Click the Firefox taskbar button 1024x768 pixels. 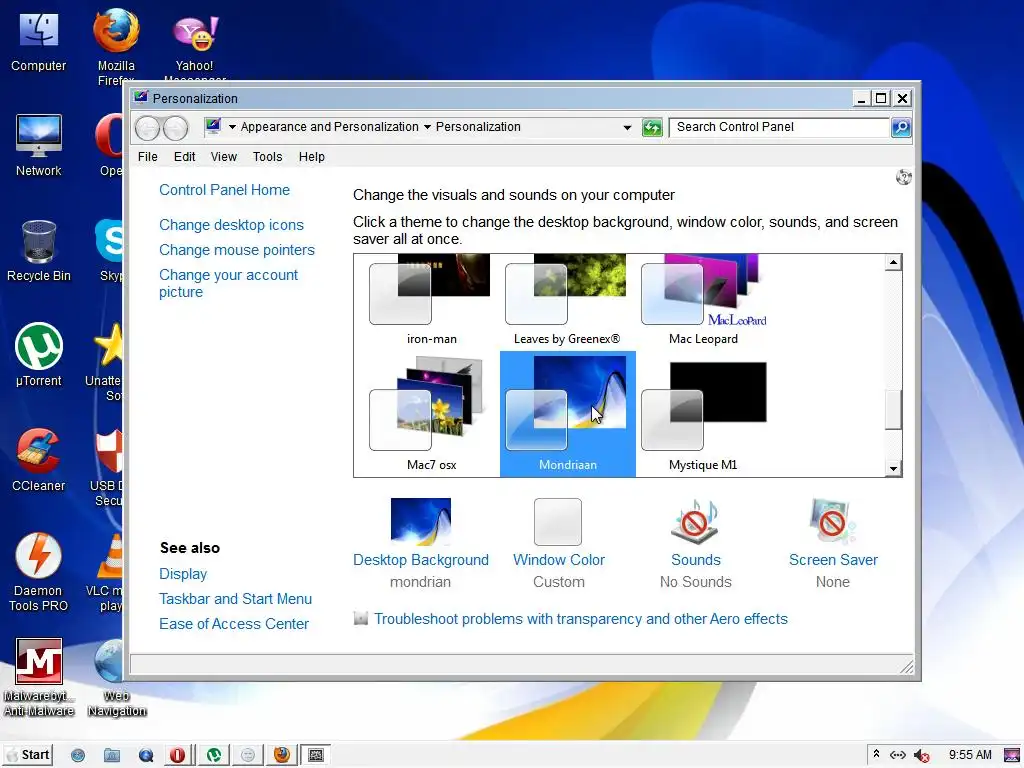[282, 755]
